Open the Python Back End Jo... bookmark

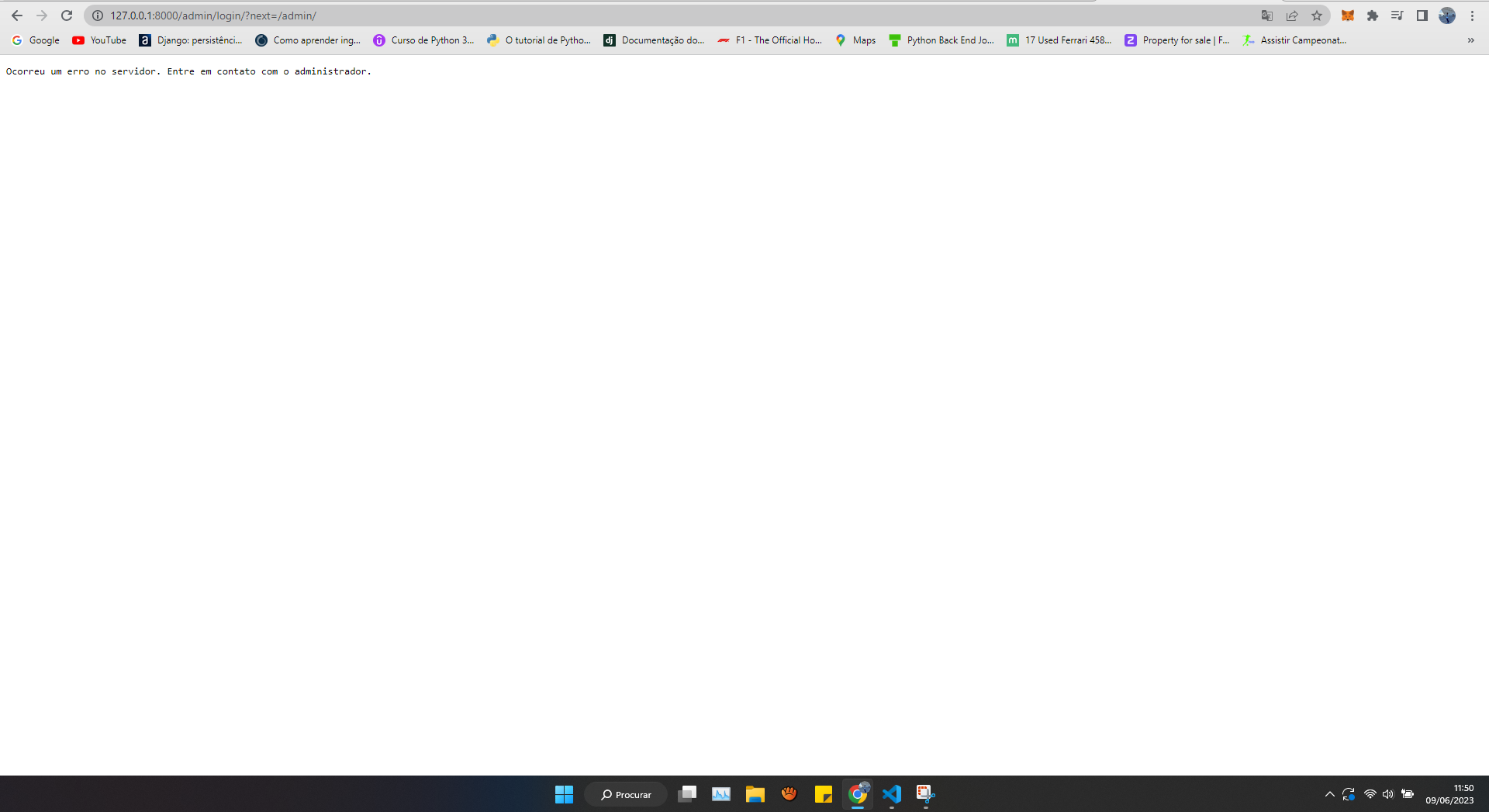point(941,40)
